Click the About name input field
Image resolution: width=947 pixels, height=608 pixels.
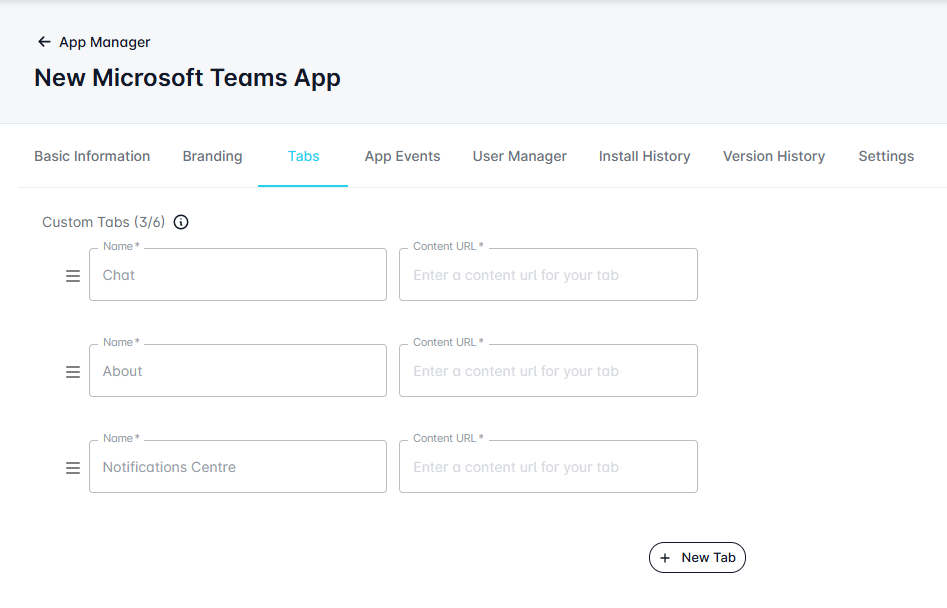tap(238, 371)
